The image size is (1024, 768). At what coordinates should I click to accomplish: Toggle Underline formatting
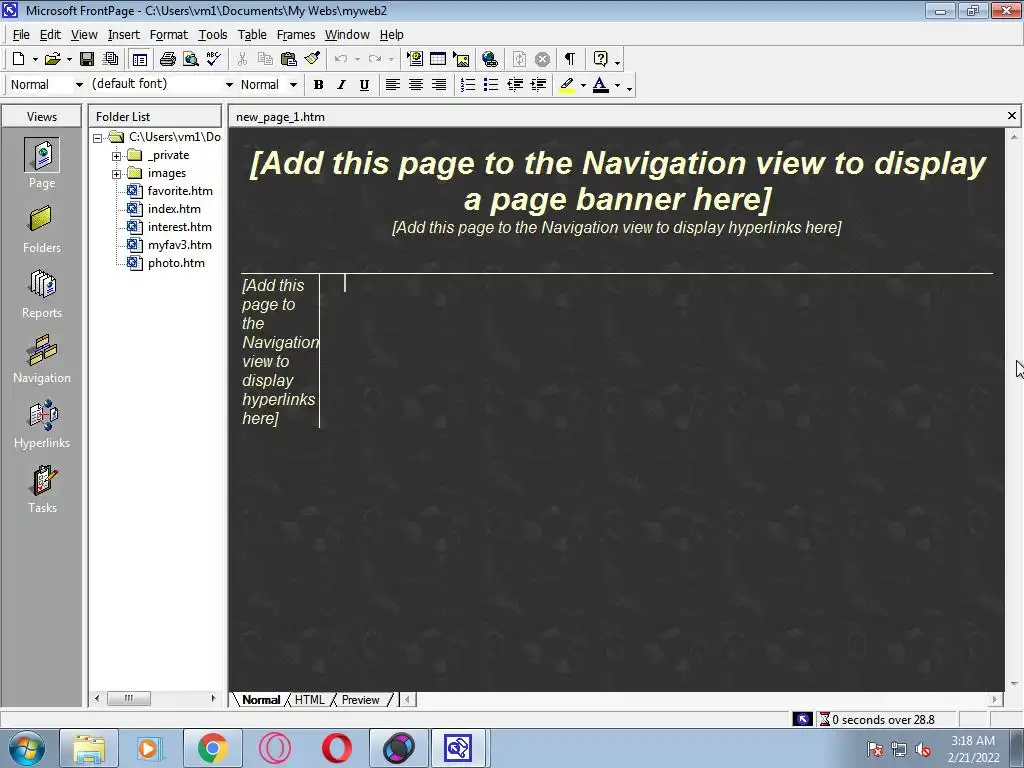pyautogui.click(x=364, y=85)
